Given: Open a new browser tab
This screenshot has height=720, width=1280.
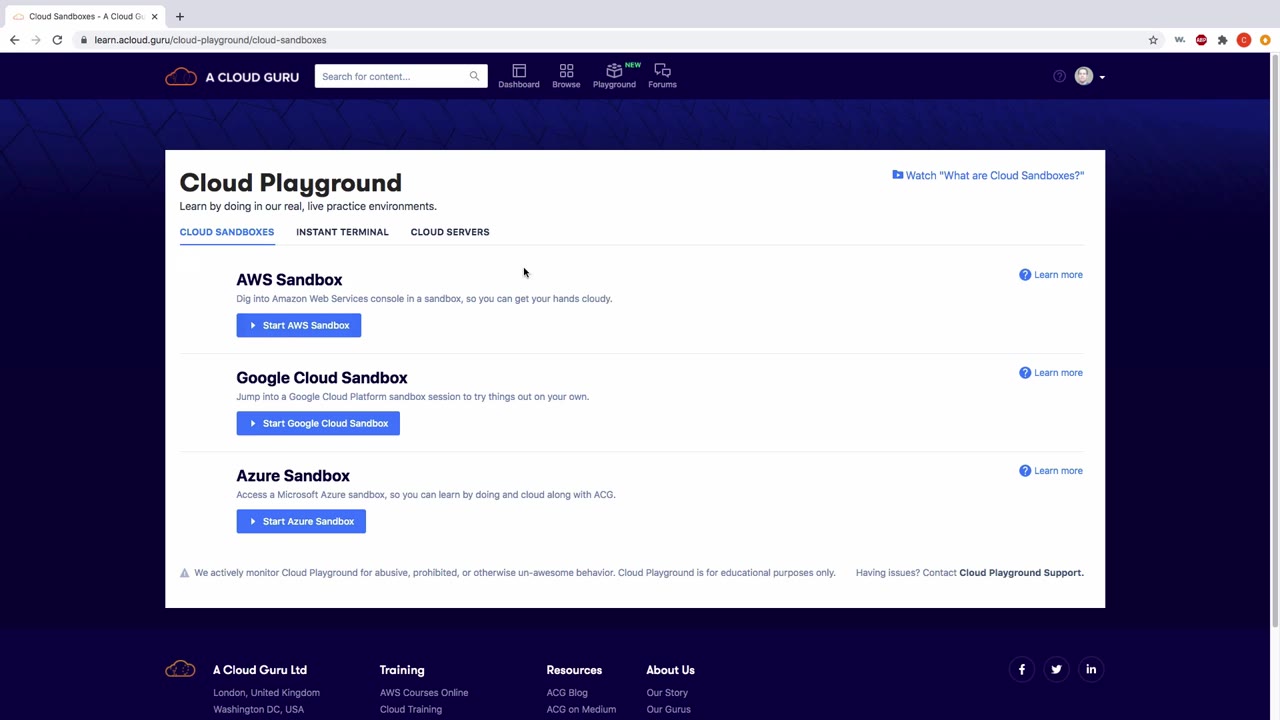Looking at the screenshot, I should (180, 16).
